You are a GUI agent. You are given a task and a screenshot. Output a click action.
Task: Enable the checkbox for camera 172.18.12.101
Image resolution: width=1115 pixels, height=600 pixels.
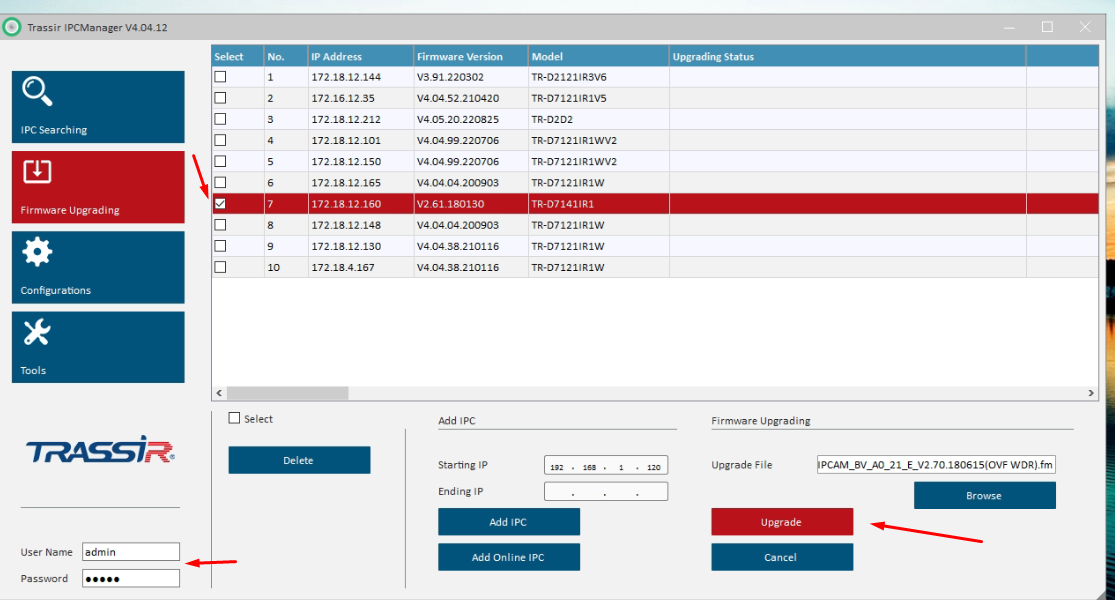(x=220, y=140)
